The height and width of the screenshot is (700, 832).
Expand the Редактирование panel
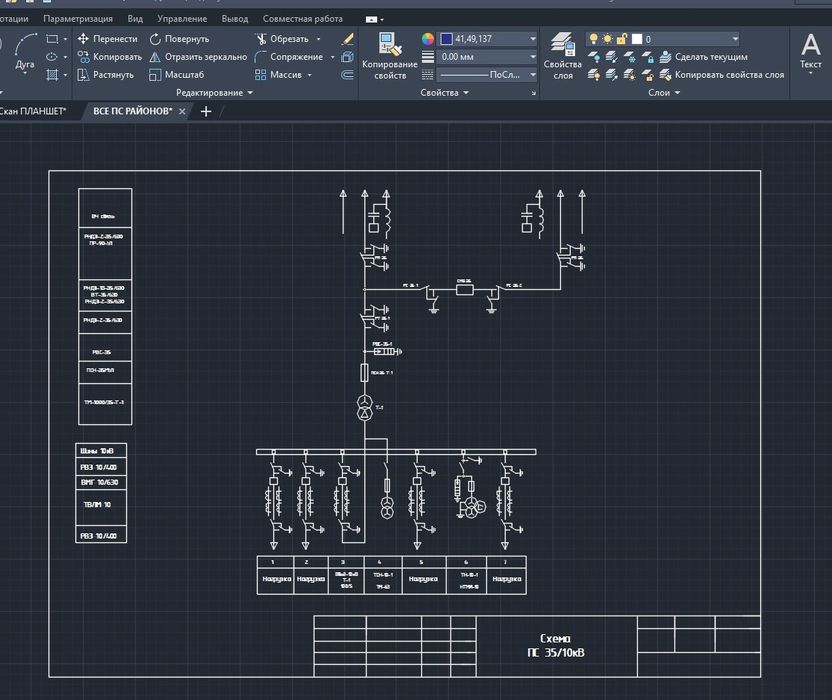tap(214, 93)
